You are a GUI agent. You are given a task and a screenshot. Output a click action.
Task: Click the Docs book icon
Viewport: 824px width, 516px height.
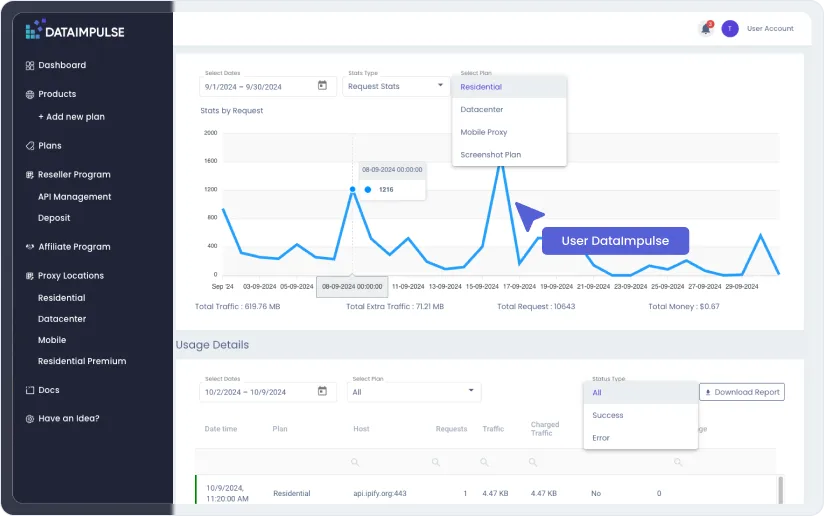tap(30, 390)
